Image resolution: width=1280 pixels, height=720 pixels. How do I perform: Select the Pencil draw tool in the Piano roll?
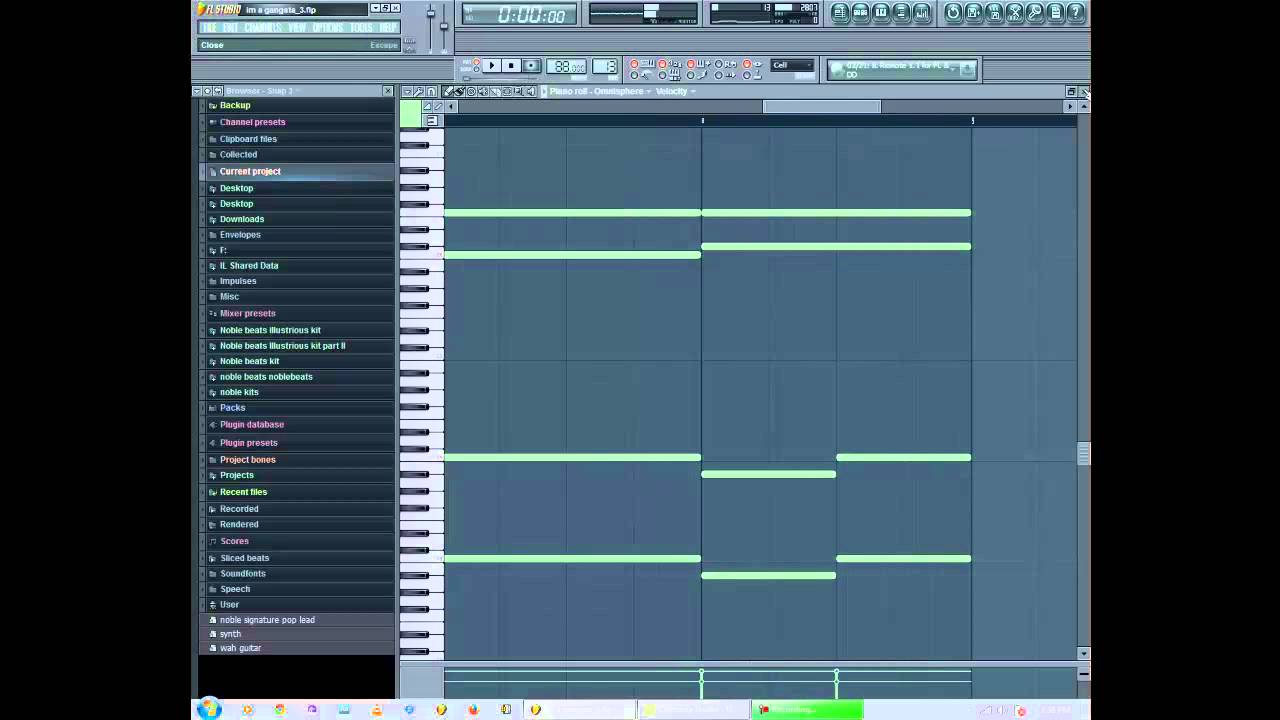point(448,91)
